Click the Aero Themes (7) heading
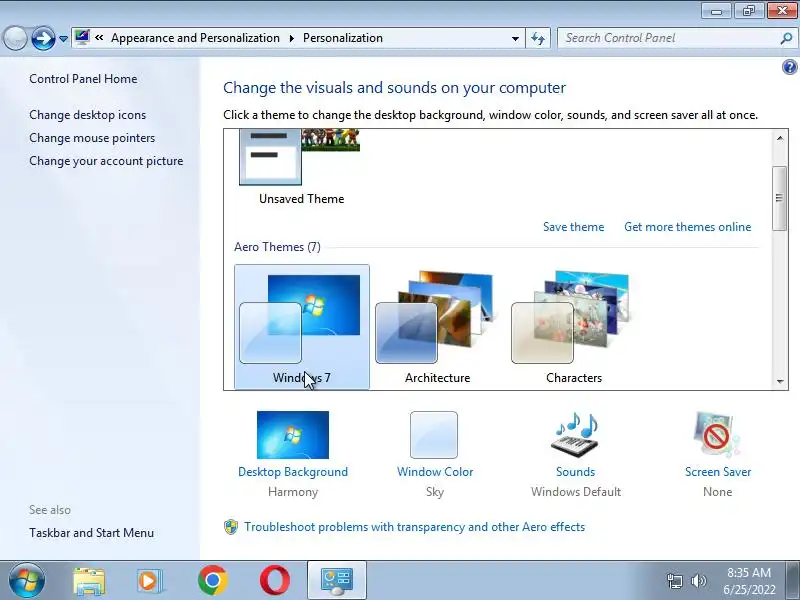Image resolution: width=800 pixels, height=600 pixels. coord(277,247)
